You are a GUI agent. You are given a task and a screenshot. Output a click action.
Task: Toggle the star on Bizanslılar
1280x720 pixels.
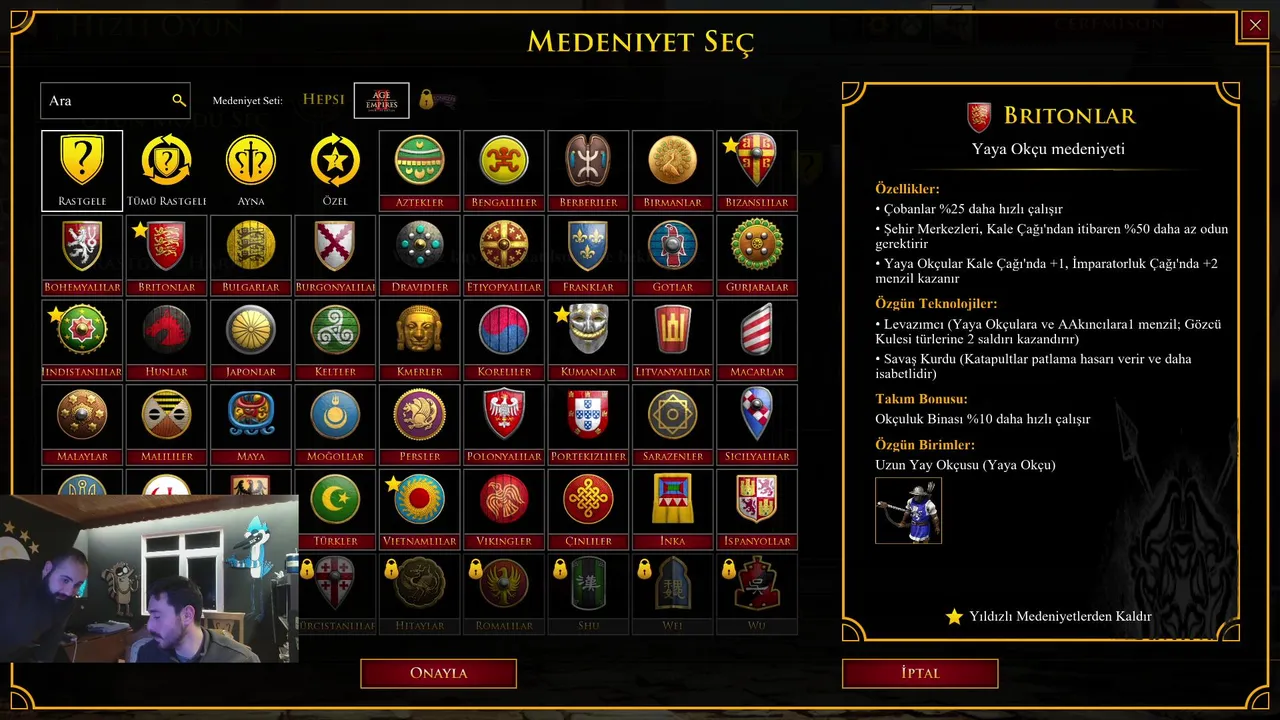click(730, 146)
